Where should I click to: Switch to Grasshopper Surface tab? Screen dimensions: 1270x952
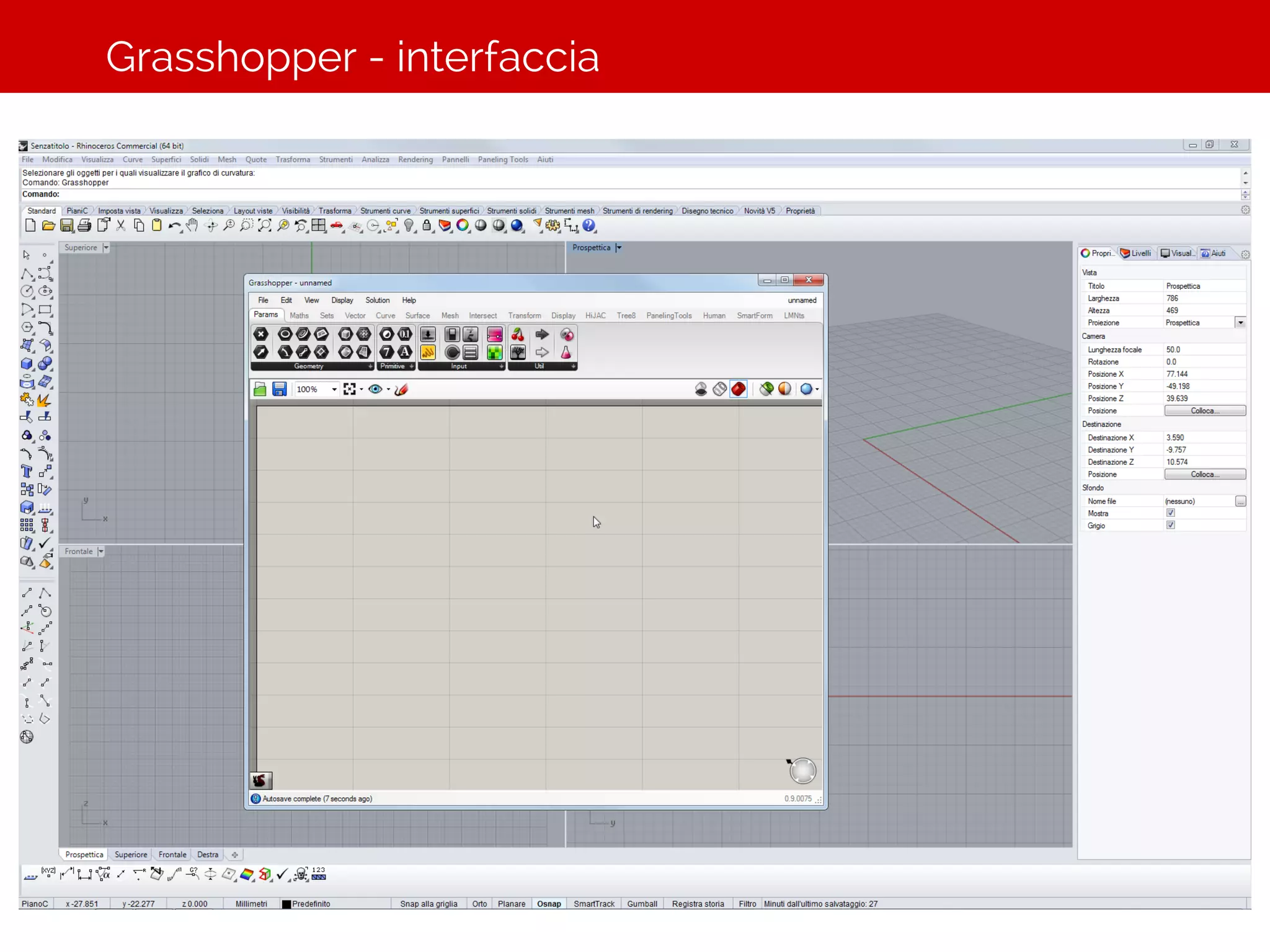pos(417,315)
